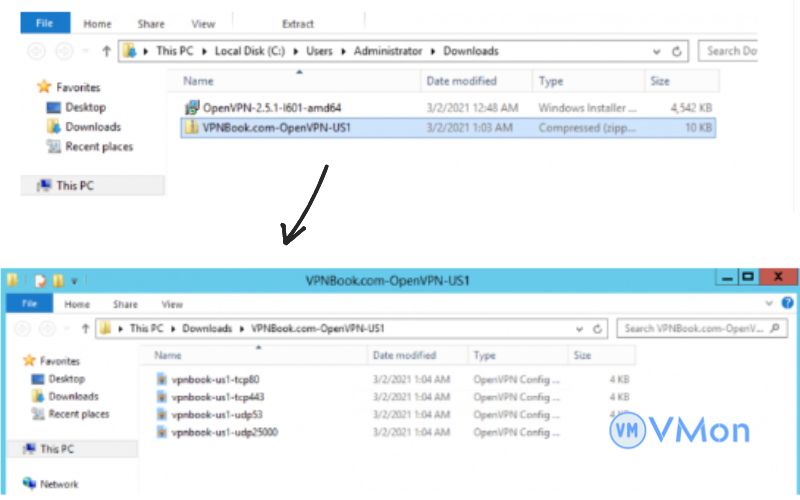Refresh the Downloads folder view
The height and width of the screenshot is (500, 800).
coord(677,52)
